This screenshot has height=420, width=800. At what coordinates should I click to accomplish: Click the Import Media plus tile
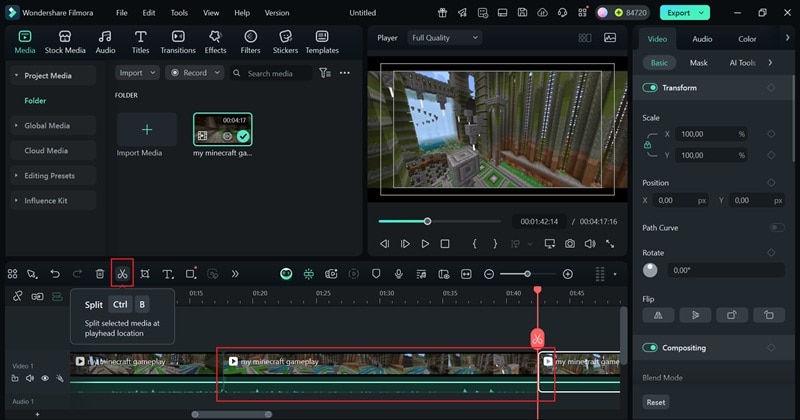[x=147, y=130]
